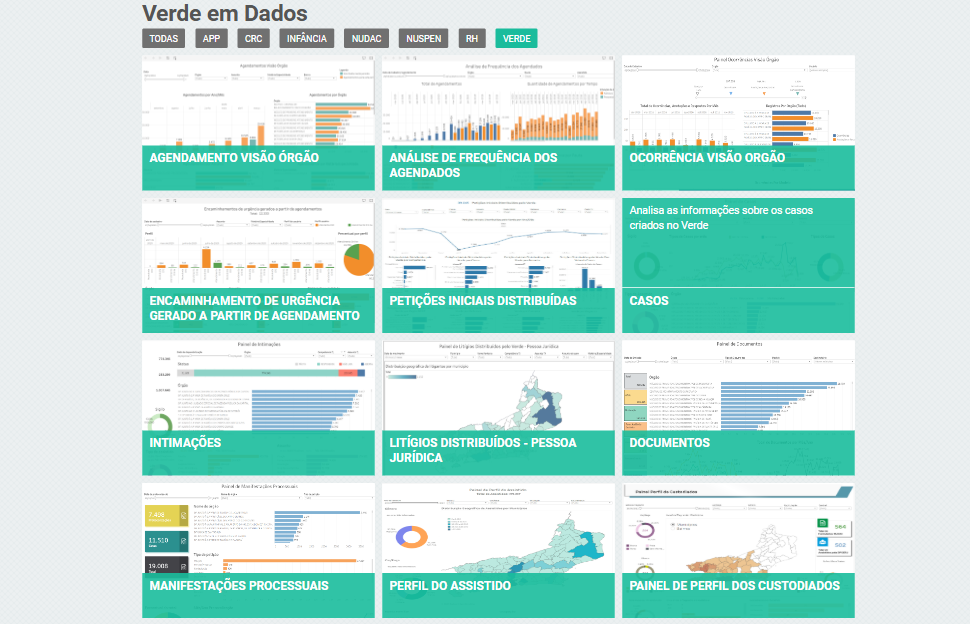970x624 pixels.
Task: Select the TODAS filter tab
Action: pos(164,39)
